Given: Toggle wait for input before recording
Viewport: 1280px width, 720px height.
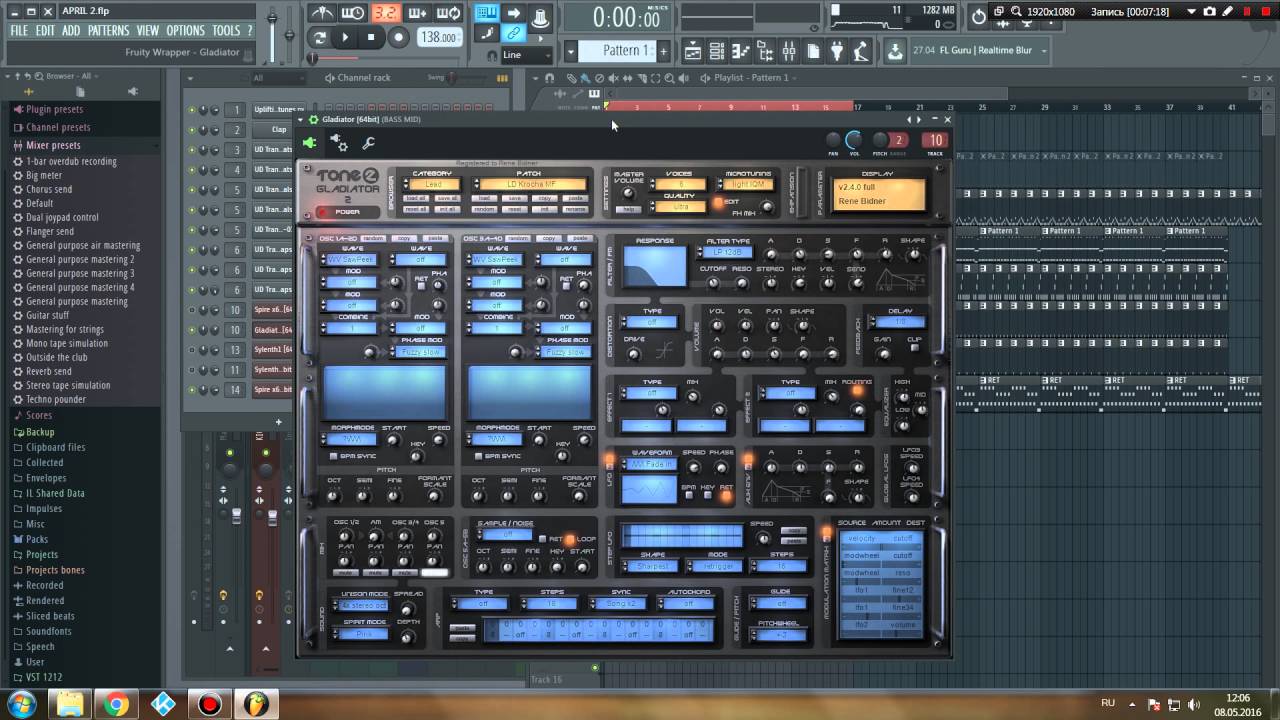Looking at the screenshot, I should coord(353,13).
